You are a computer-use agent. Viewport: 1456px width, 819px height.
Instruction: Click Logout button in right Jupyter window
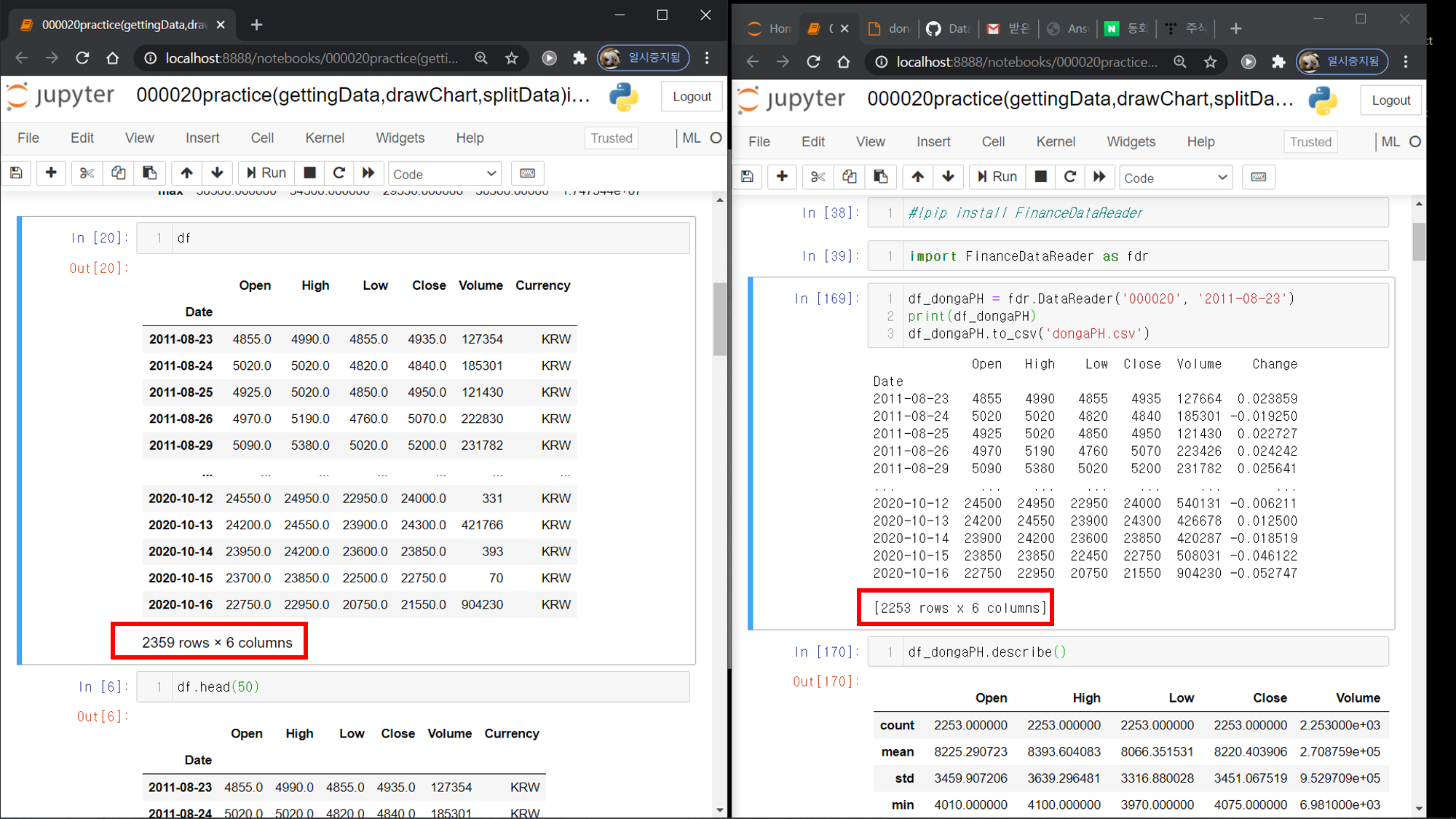click(1390, 100)
